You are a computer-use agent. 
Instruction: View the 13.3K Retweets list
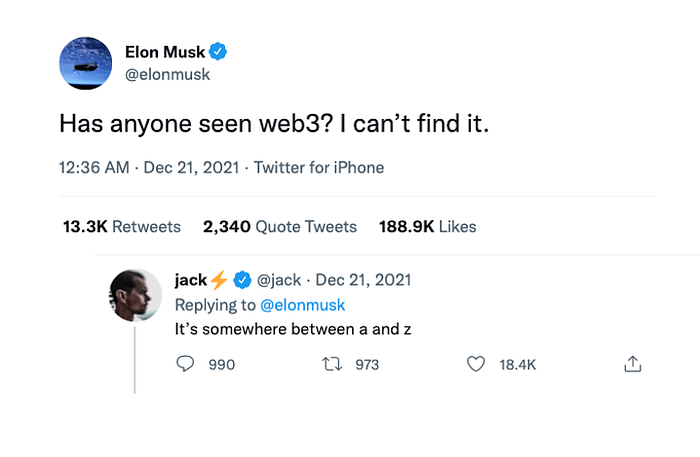tap(122, 227)
